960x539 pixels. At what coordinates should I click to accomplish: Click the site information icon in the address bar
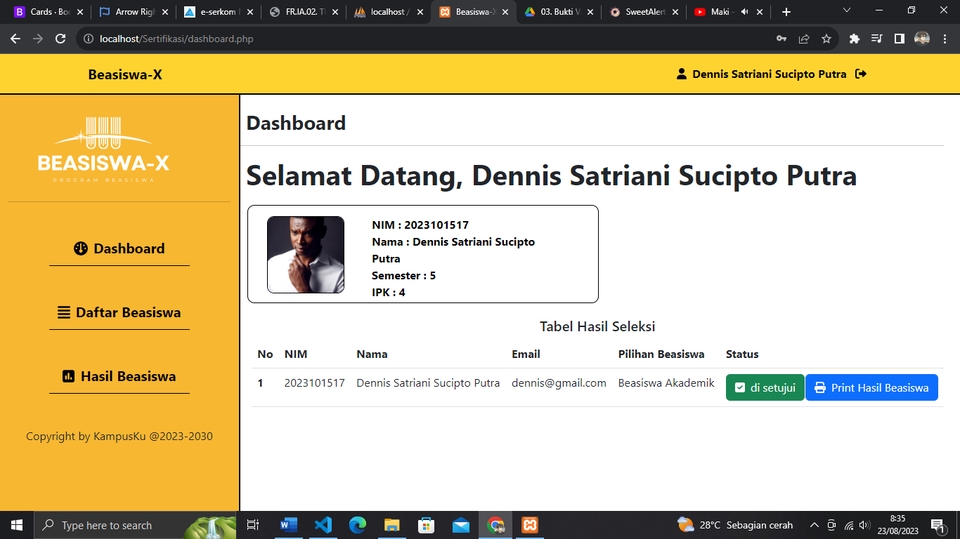click(89, 39)
